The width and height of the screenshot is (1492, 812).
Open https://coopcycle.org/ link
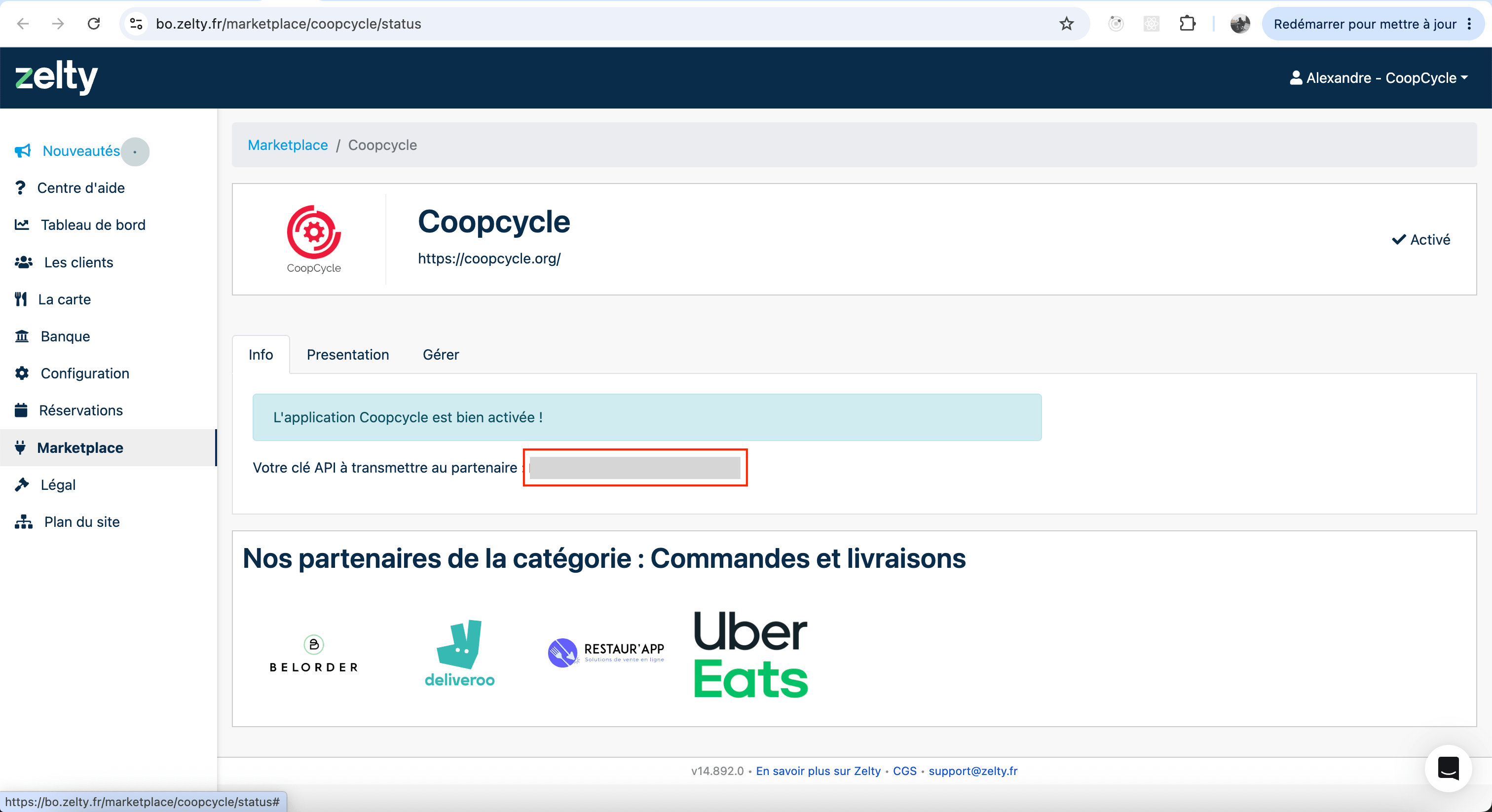pos(489,258)
